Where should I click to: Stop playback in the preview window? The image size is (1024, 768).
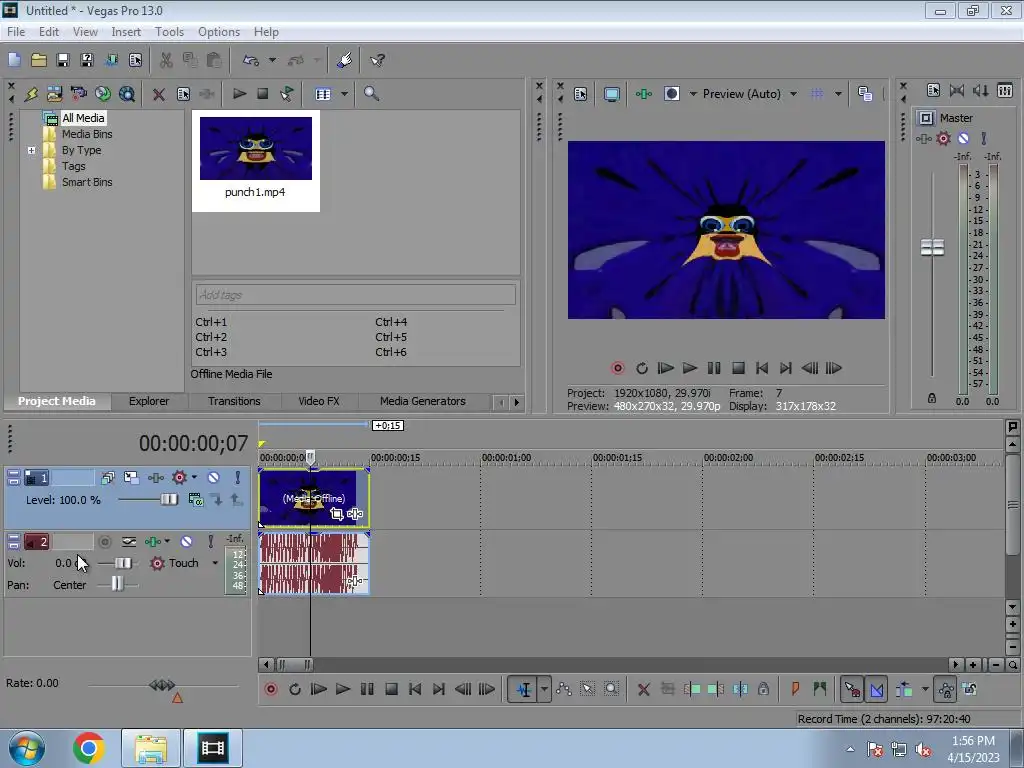coord(738,368)
